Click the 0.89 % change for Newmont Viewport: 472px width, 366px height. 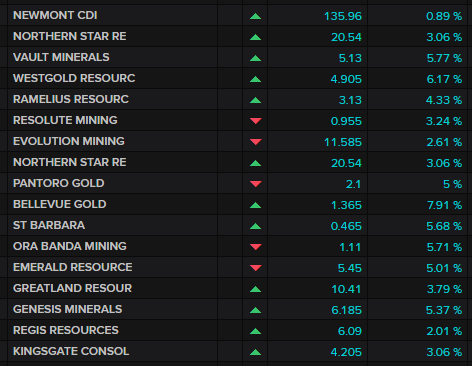click(x=444, y=16)
